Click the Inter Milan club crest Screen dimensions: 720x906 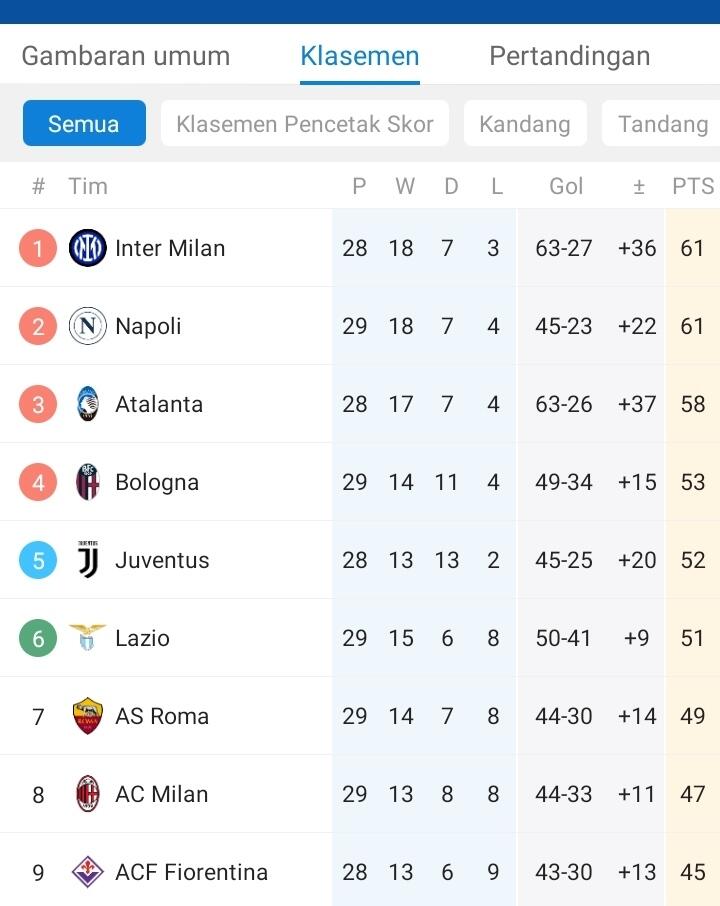tap(88, 248)
